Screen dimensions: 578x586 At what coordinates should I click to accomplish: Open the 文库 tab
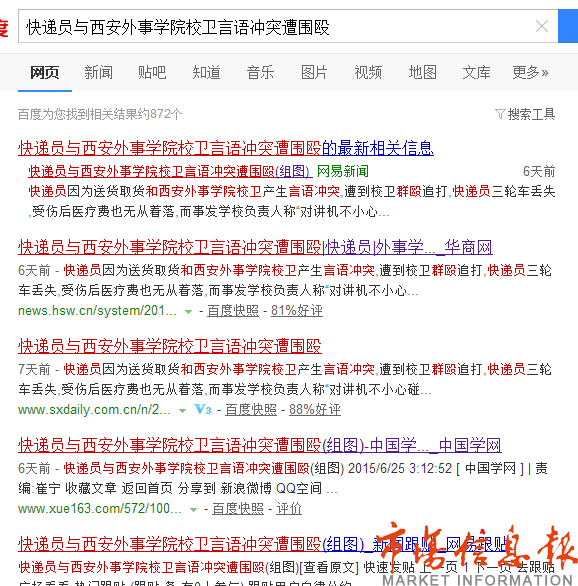(476, 73)
